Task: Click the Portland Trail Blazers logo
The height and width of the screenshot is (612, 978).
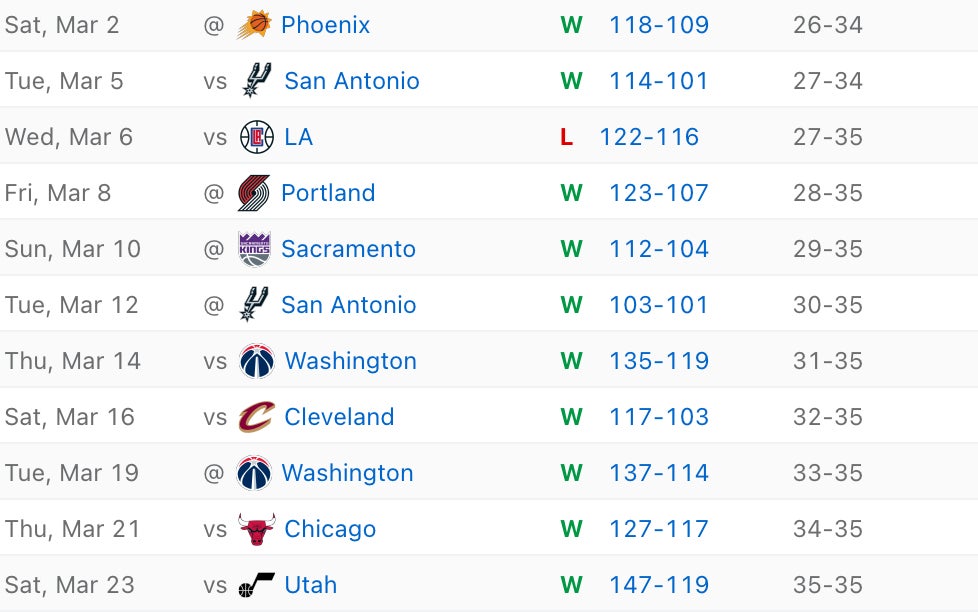Action: (254, 193)
